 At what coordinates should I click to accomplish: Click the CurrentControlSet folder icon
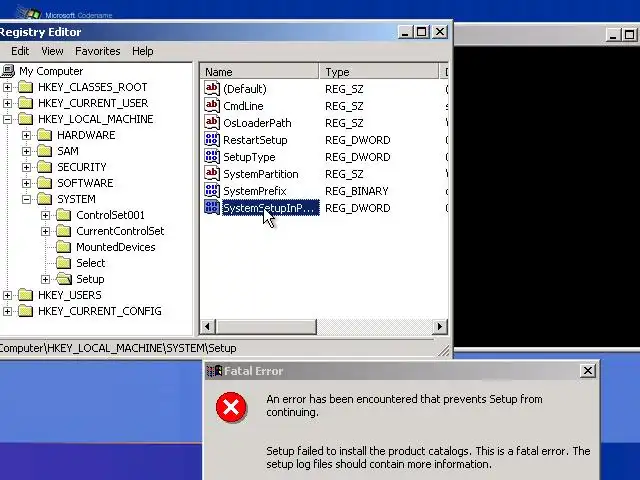[64, 231]
